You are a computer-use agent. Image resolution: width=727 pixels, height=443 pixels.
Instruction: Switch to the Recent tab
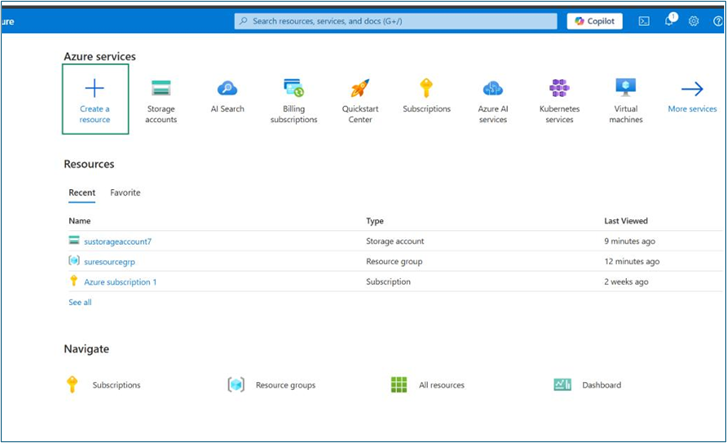coord(82,193)
